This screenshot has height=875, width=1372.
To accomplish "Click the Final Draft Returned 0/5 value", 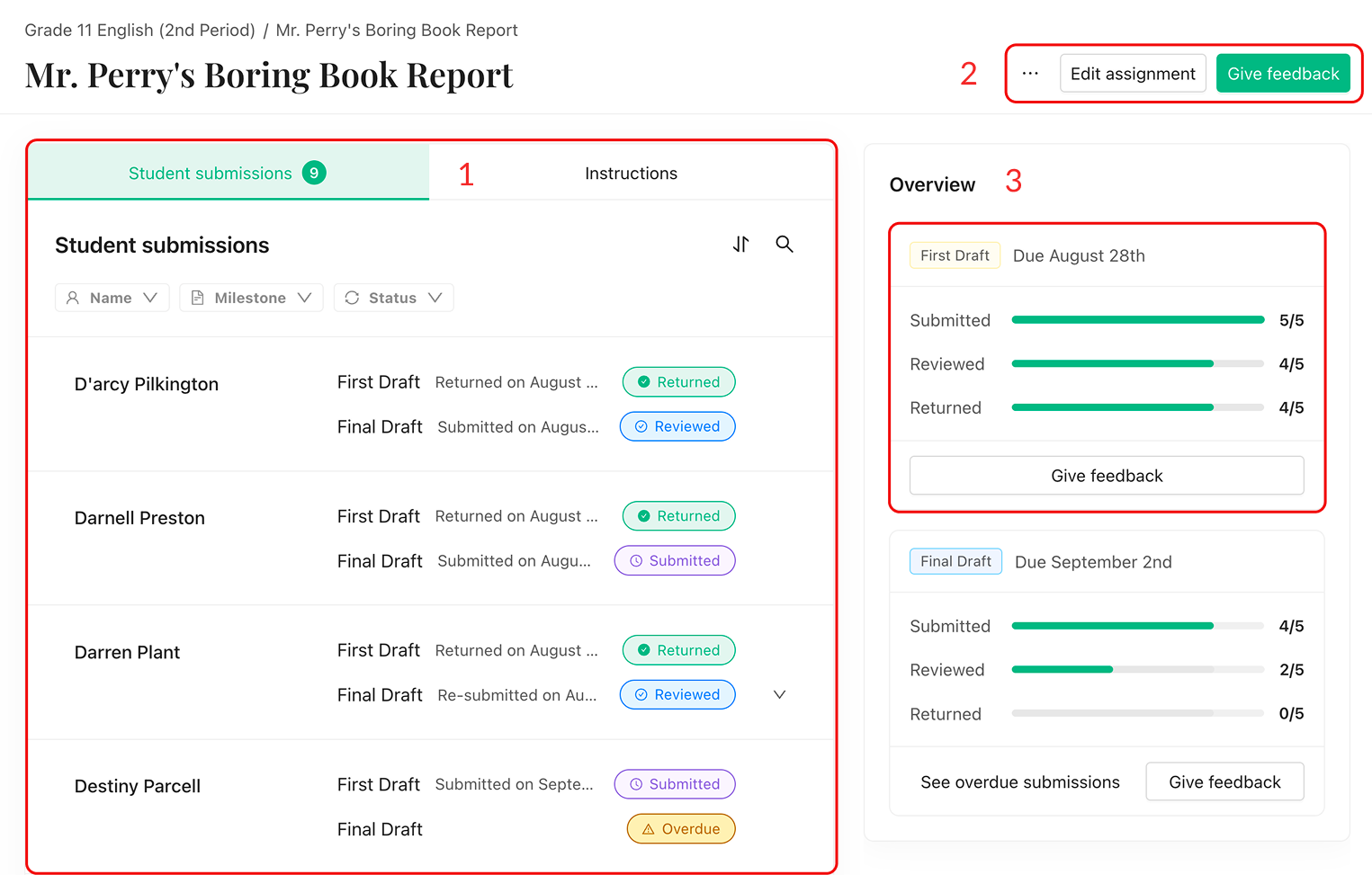I will pyautogui.click(x=1291, y=714).
